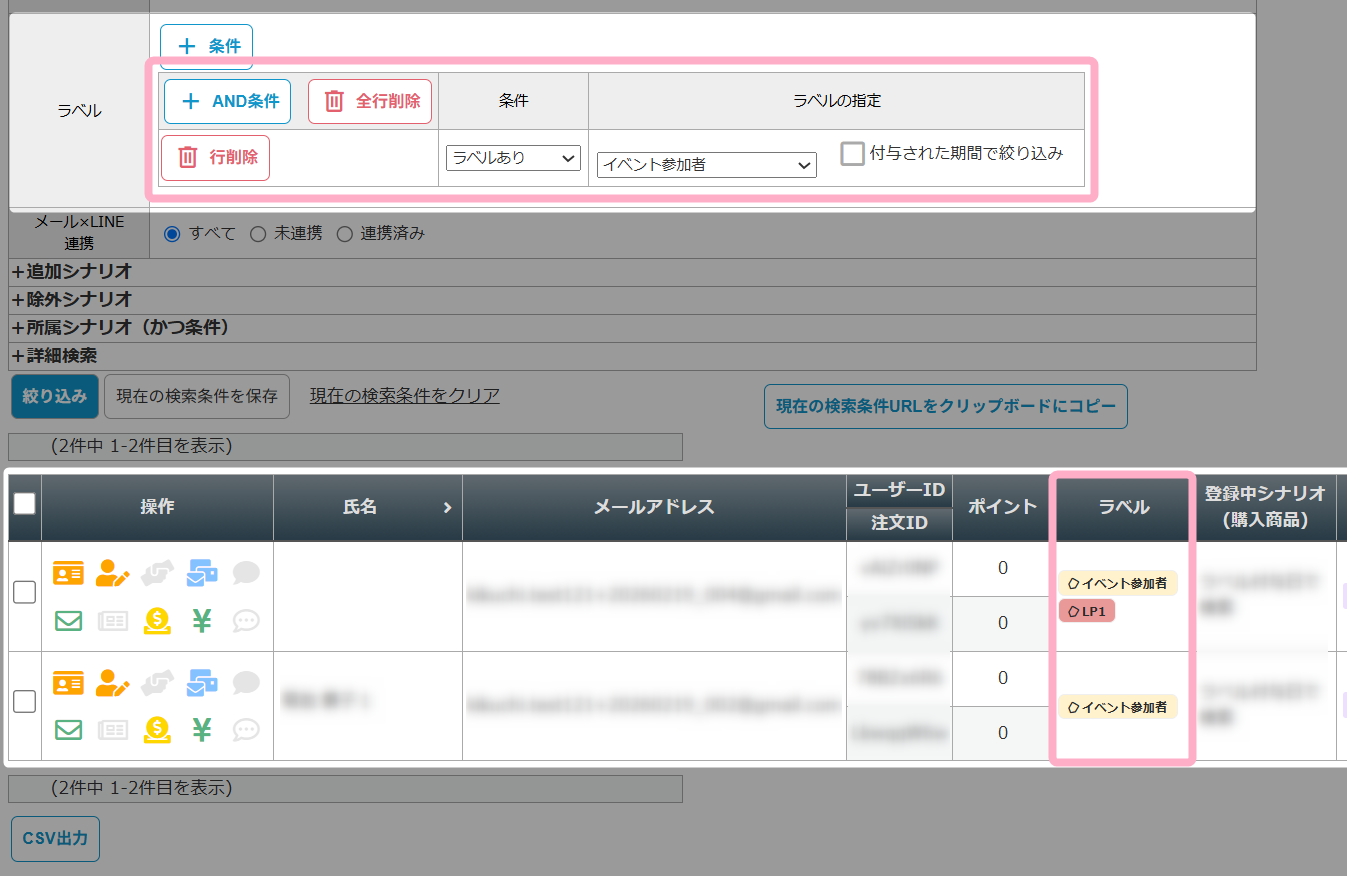Click the green envelope icon in the LP1 row
The height and width of the screenshot is (876, 1347).
68,621
